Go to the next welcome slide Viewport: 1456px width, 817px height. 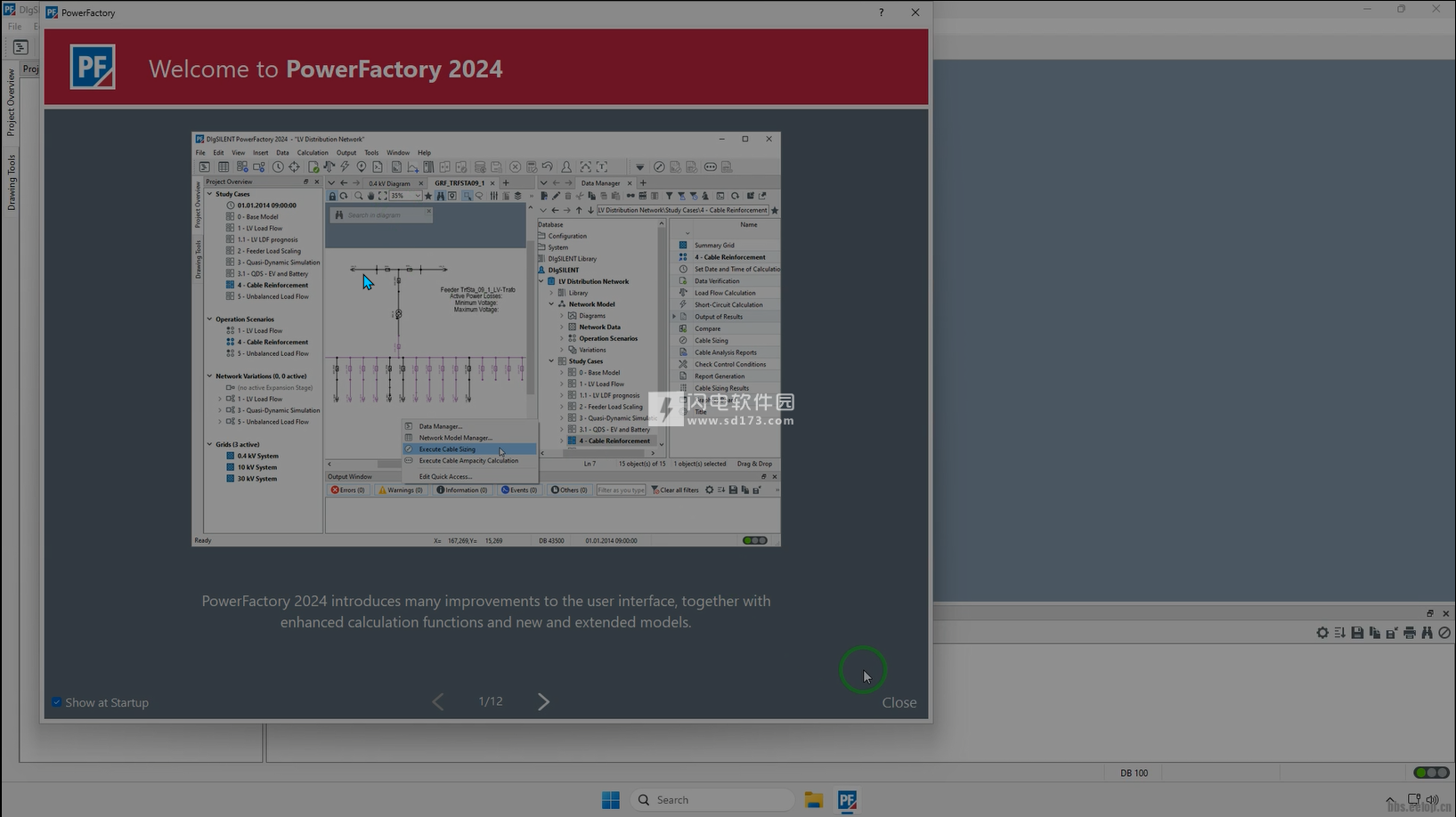(543, 702)
